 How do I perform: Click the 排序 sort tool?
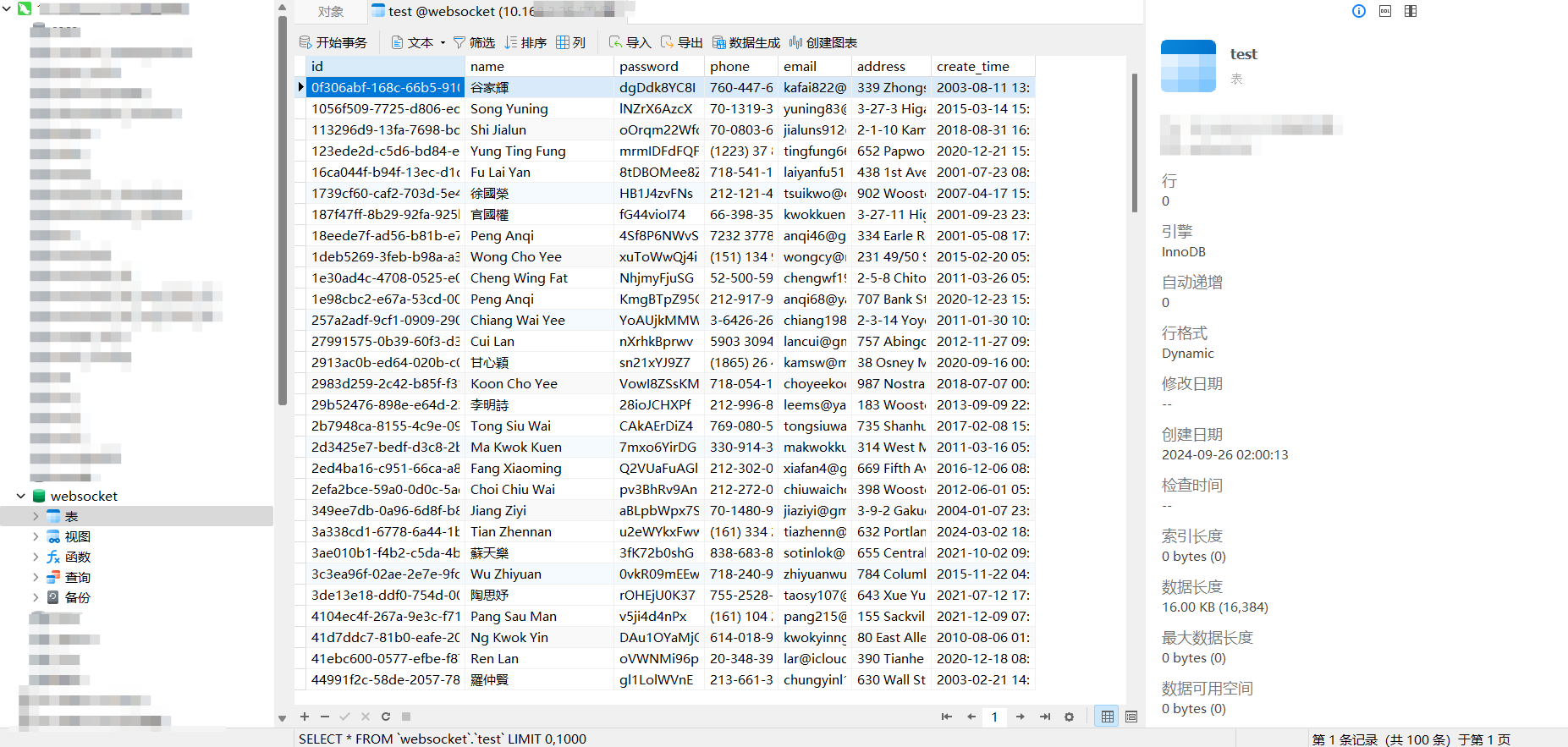pyautogui.click(x=525, y=42)
